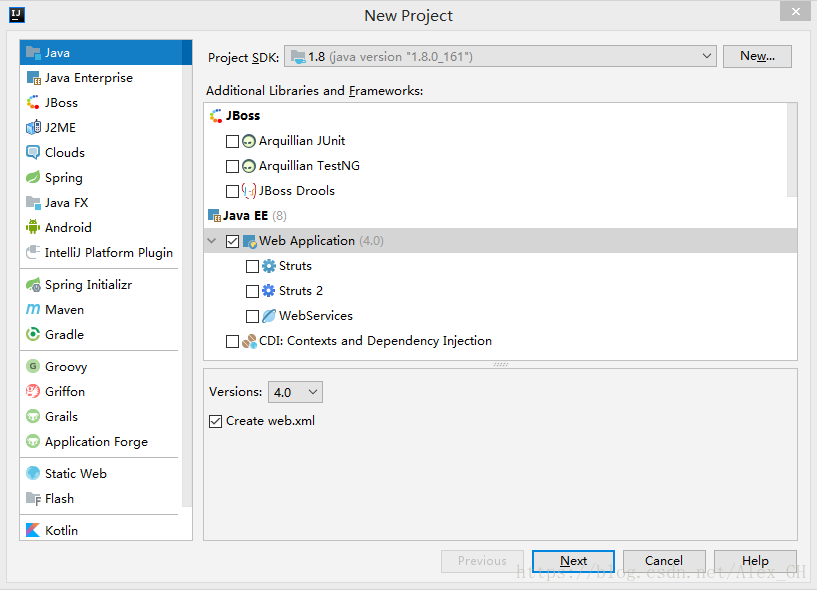Click the Clouds icon
The width and height of the screenshot is (817, 592).
33,153
